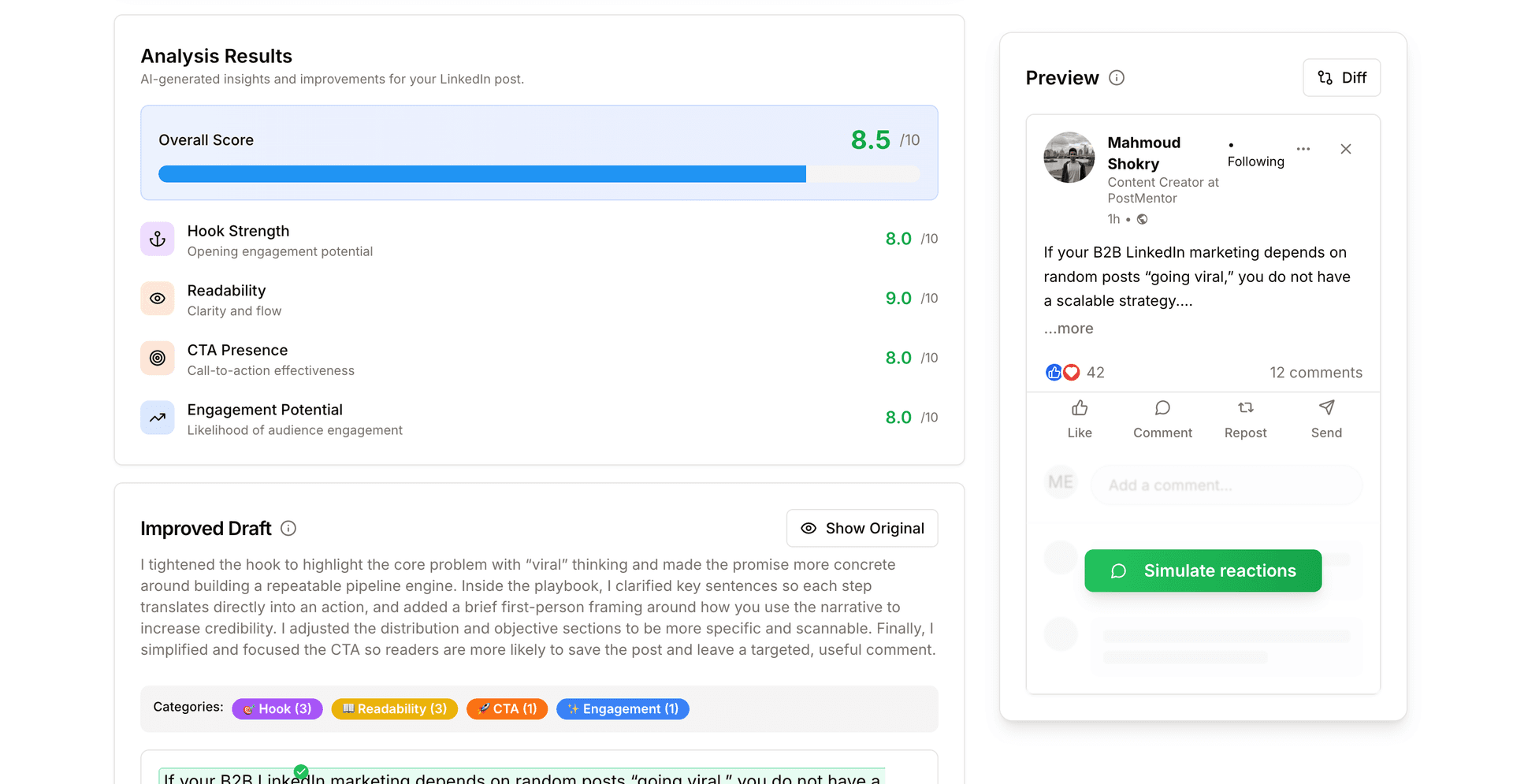Filter by Readability (3) category
Viewport: 1513px width, 784px height.
click(394, 709)
